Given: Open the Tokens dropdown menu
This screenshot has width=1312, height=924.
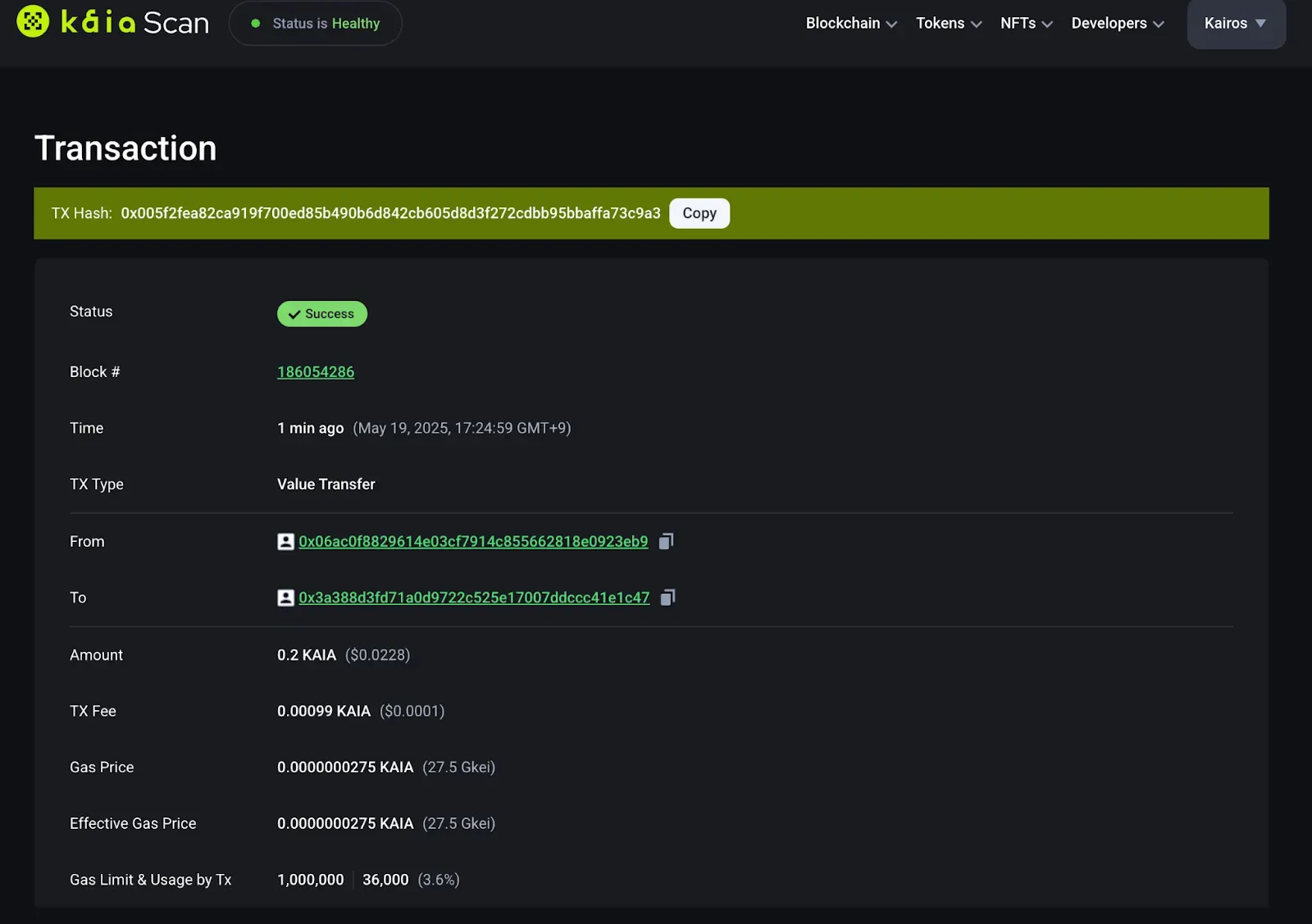Looking at the screenshot, I should tap(948, 24).
